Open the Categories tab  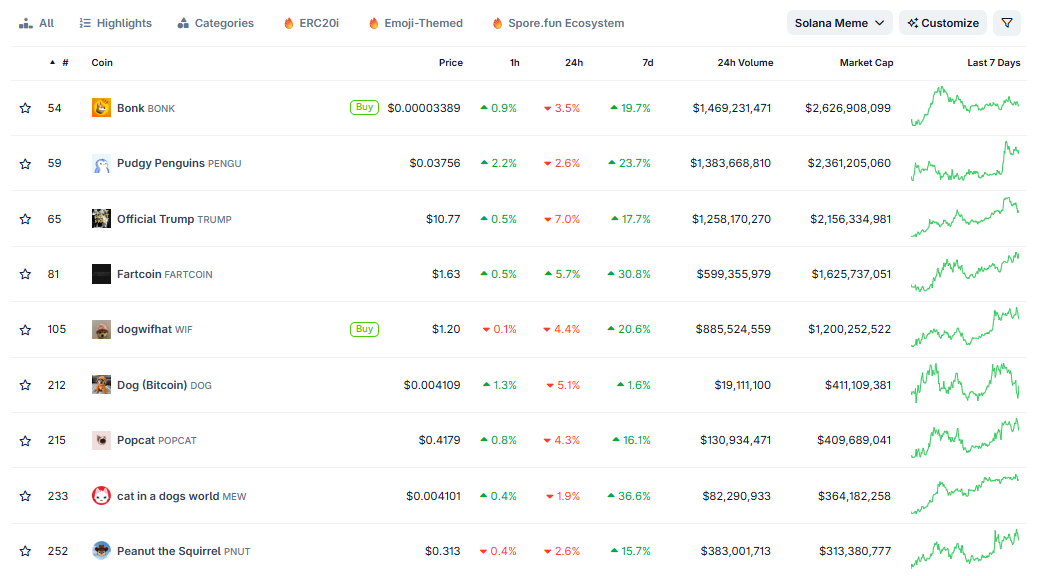(x=216, y=23)
